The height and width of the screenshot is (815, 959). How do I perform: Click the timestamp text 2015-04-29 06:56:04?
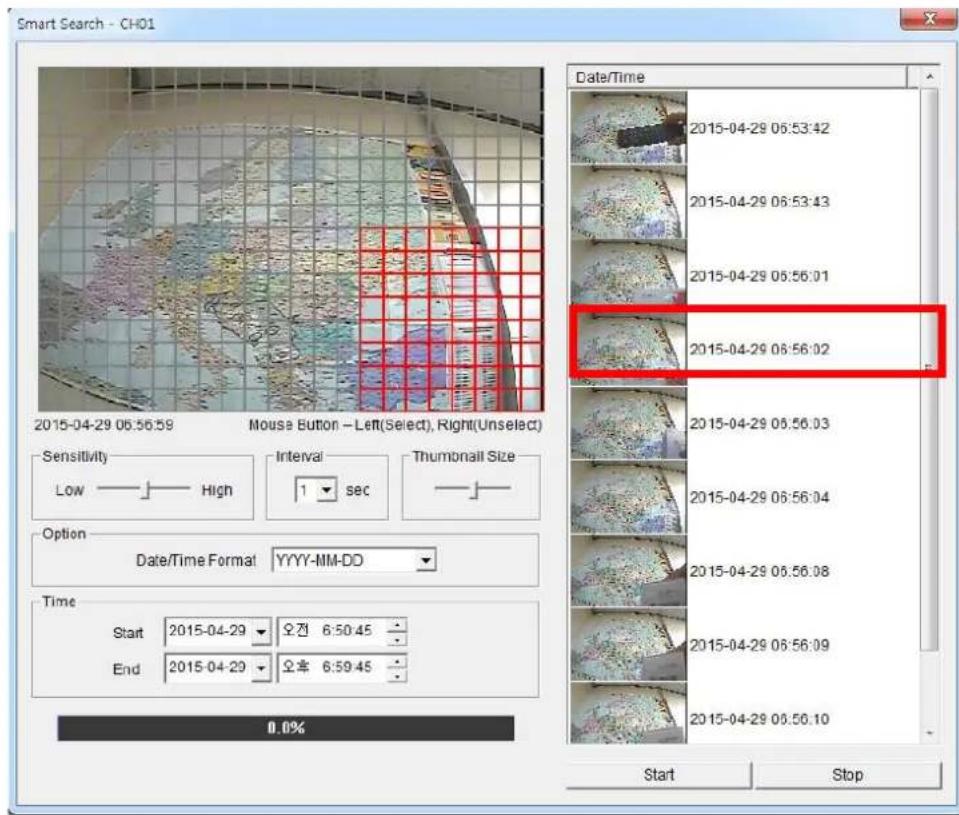click(x=759, y=498)
